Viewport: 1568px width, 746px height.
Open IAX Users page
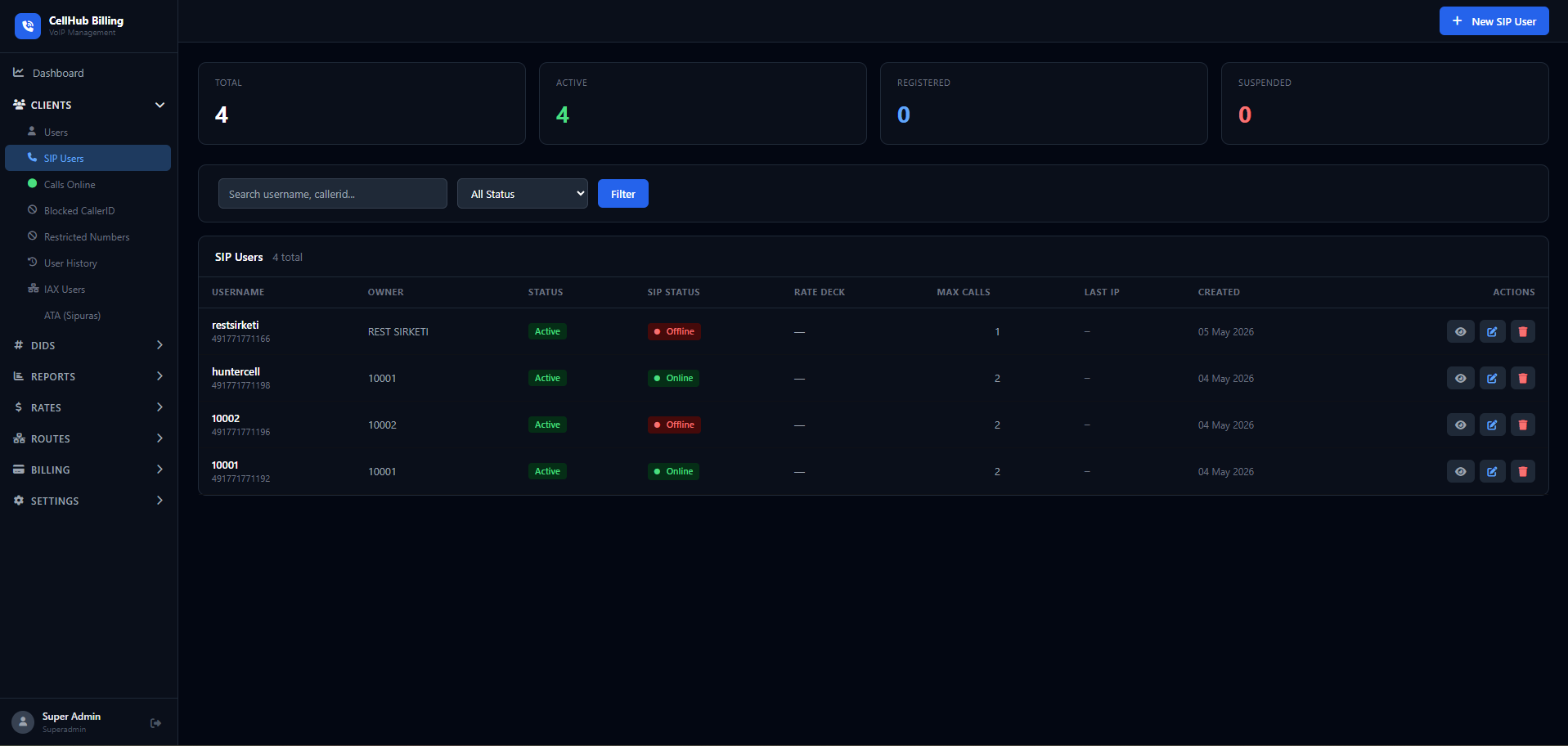click(88, 289)
